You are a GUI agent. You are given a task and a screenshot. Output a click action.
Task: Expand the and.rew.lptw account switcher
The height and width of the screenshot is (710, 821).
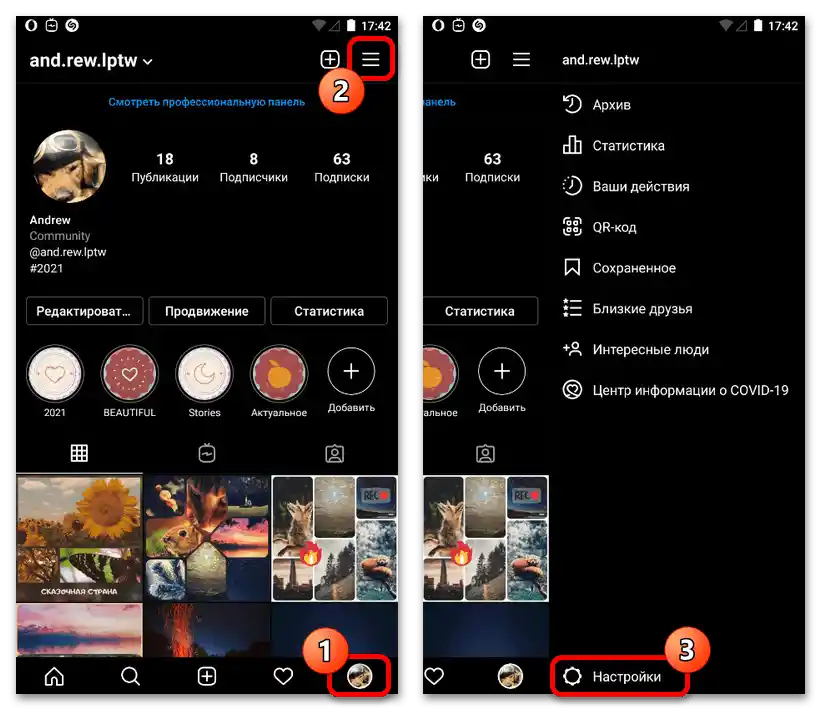[91, 61]
